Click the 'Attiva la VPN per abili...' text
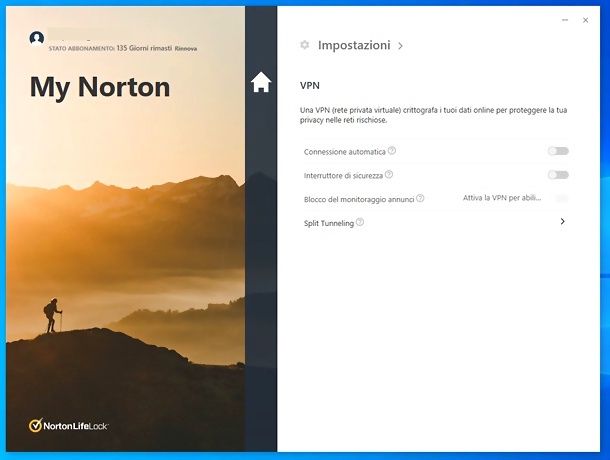 [502, 198]
